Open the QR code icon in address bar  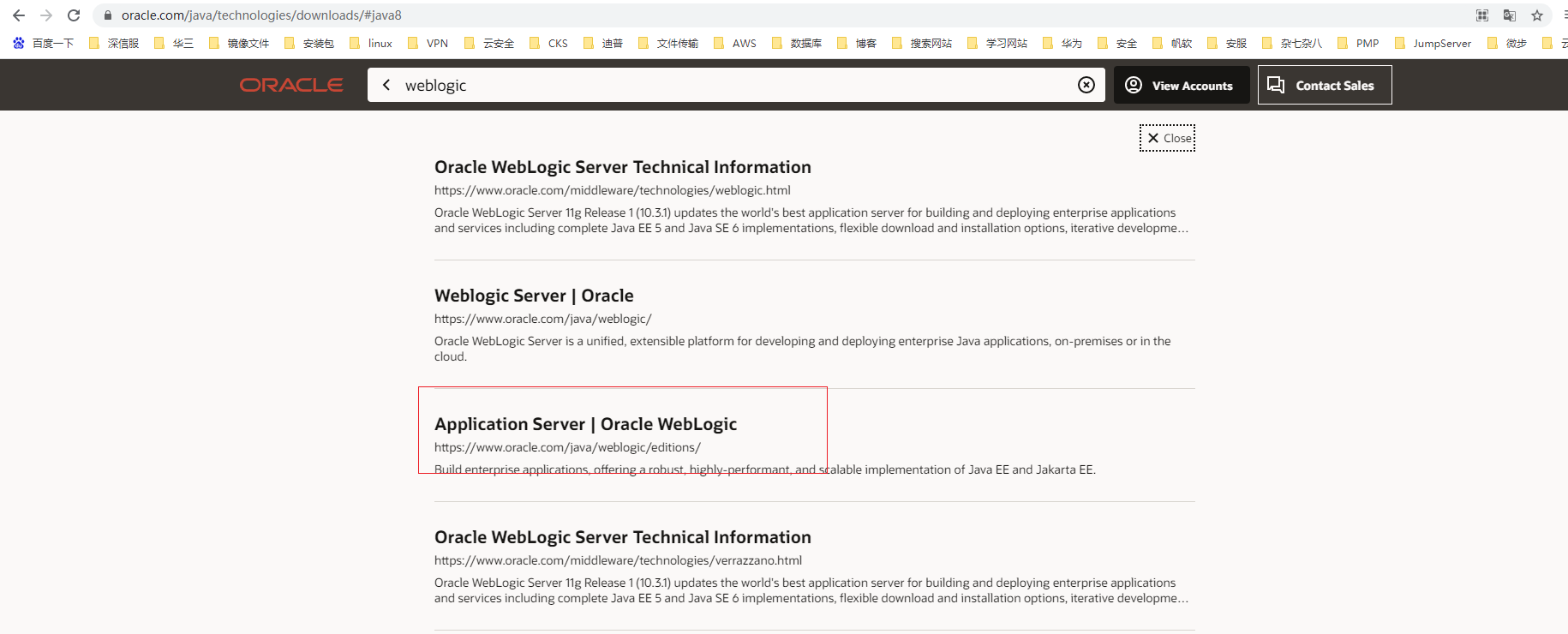click(x=1482, y=15)
